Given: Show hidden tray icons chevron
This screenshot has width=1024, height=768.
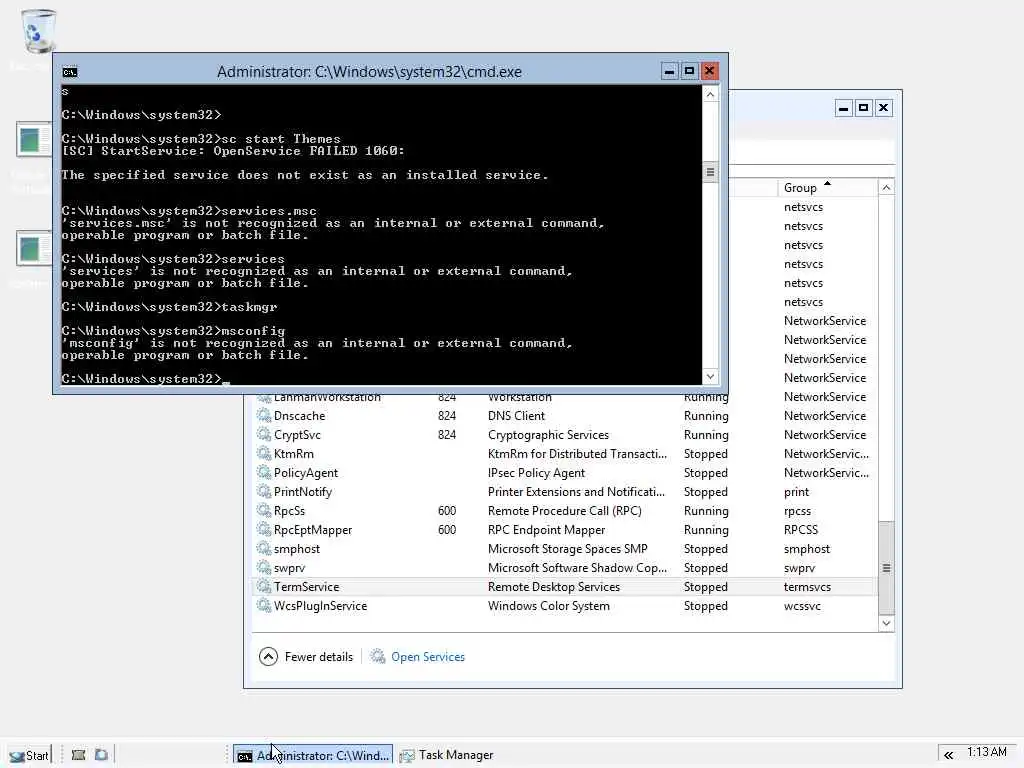Looking at the screenshot, I should 948,755.
